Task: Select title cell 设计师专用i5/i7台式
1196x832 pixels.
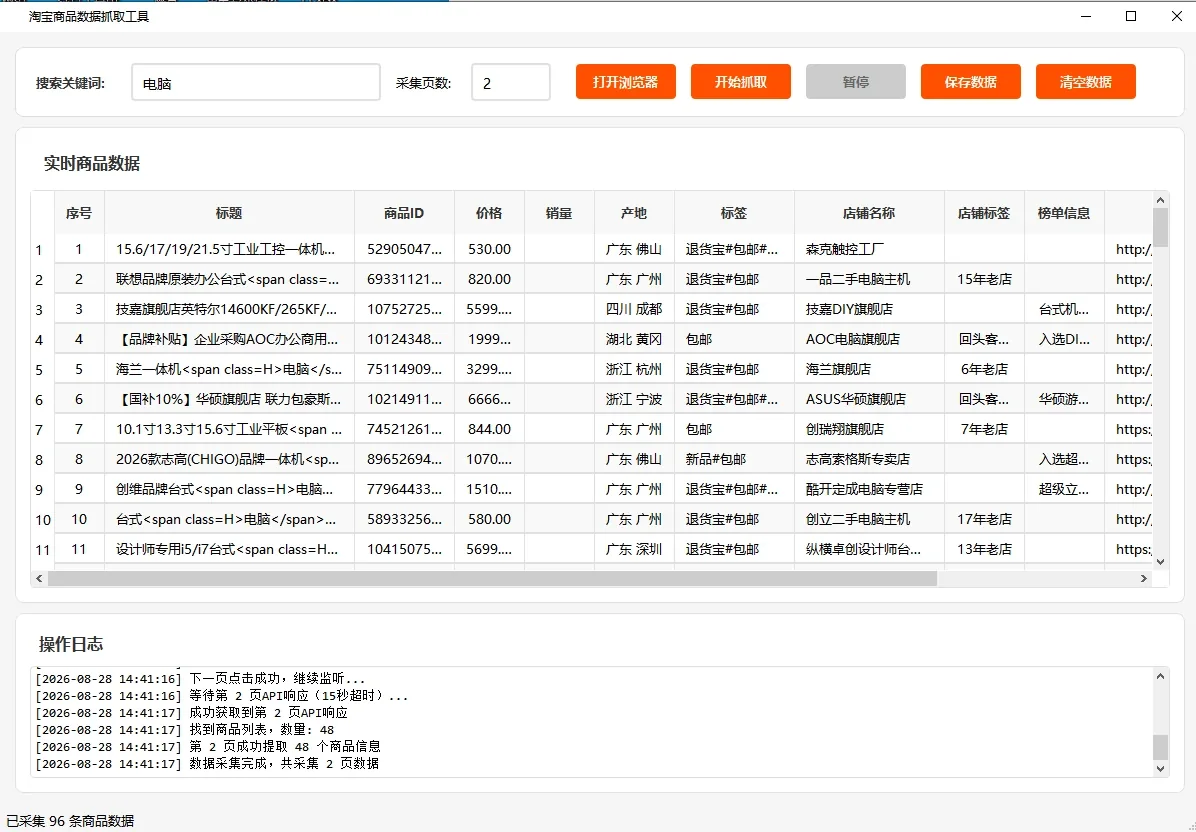Action: [230, 549]
